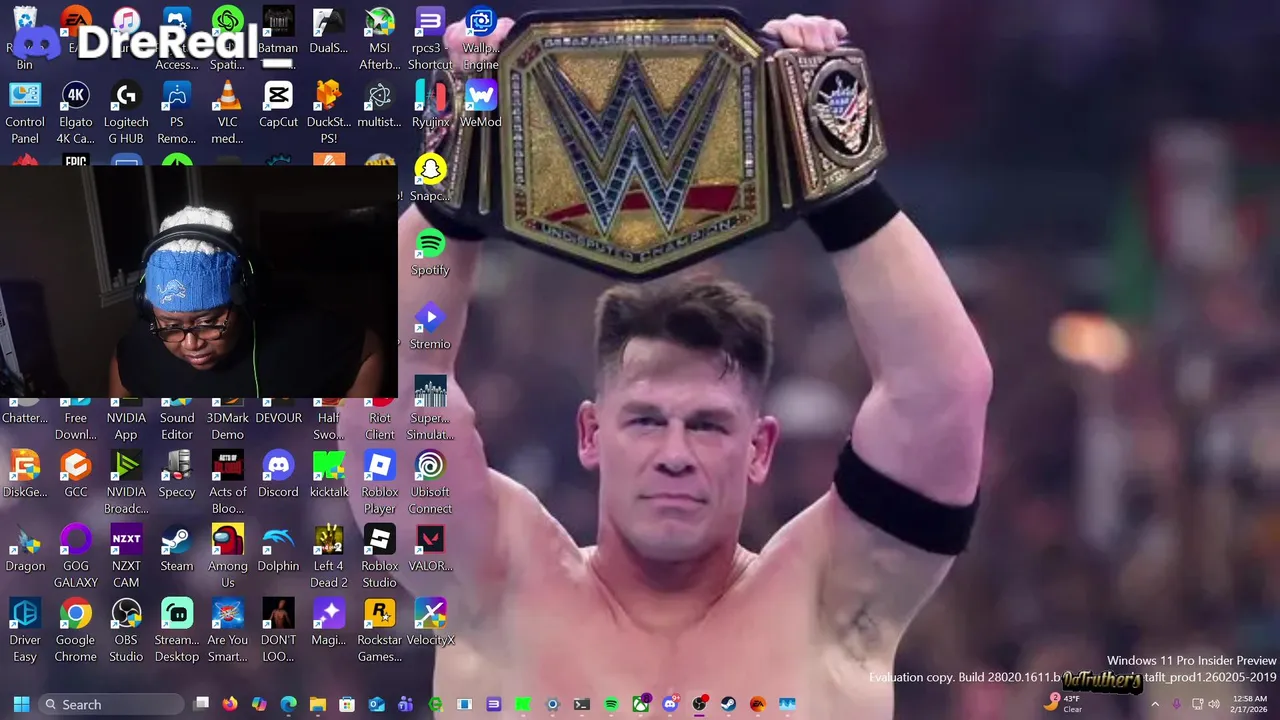Image resolution: width=1280 pixels, height=720 pixels.
Task: Select the rpcs3 Shortcut desktop icon
Action: coord(430,40)
